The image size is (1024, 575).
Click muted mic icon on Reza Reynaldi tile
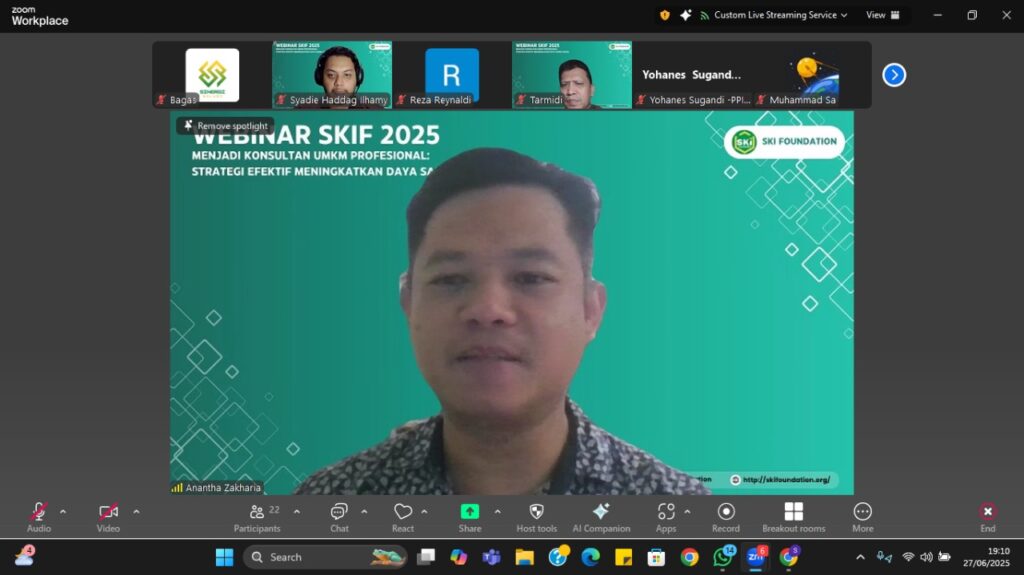pyautogui.click(x=402, y=100)
